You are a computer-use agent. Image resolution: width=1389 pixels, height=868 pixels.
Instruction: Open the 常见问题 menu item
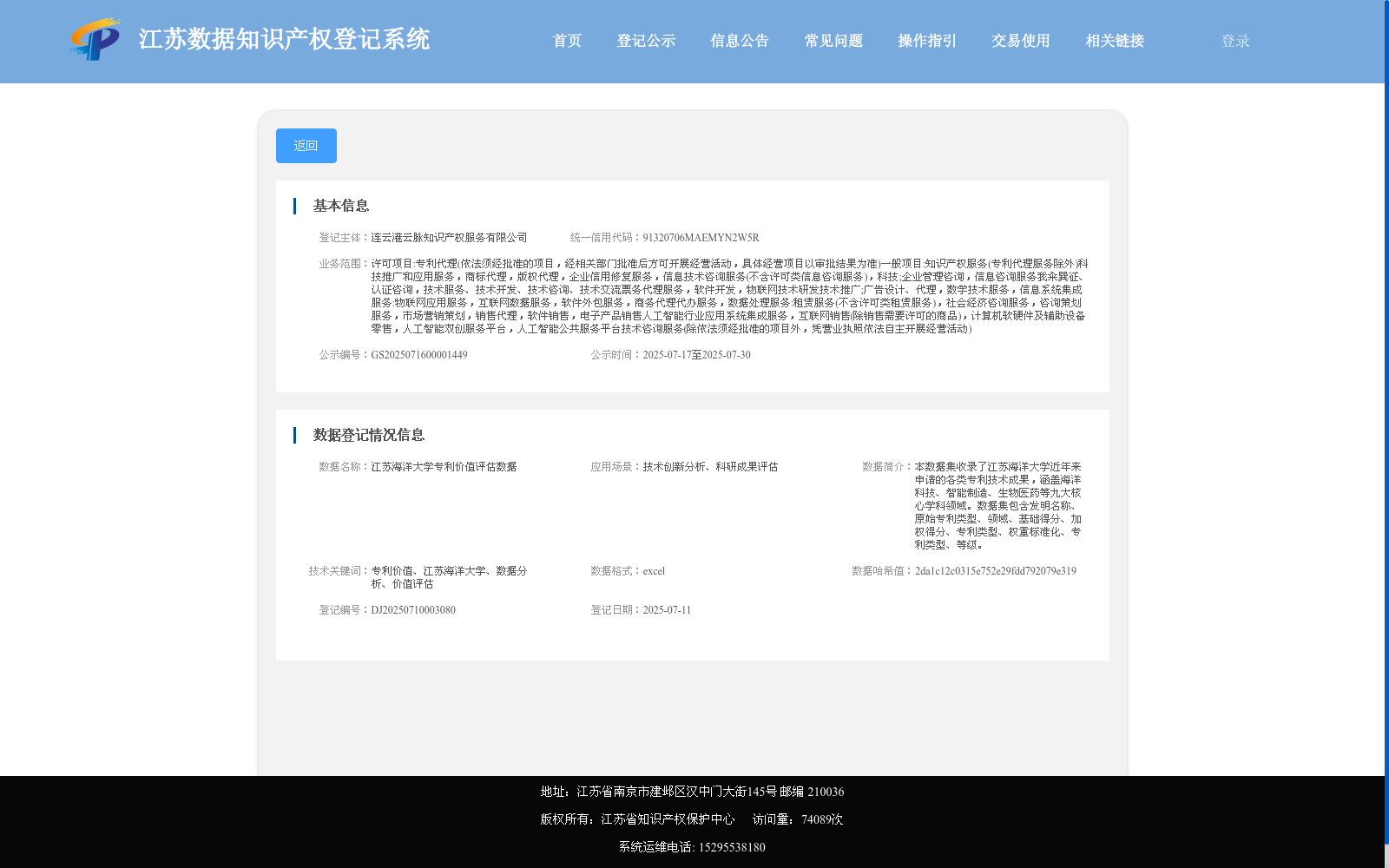click(833, 41)
